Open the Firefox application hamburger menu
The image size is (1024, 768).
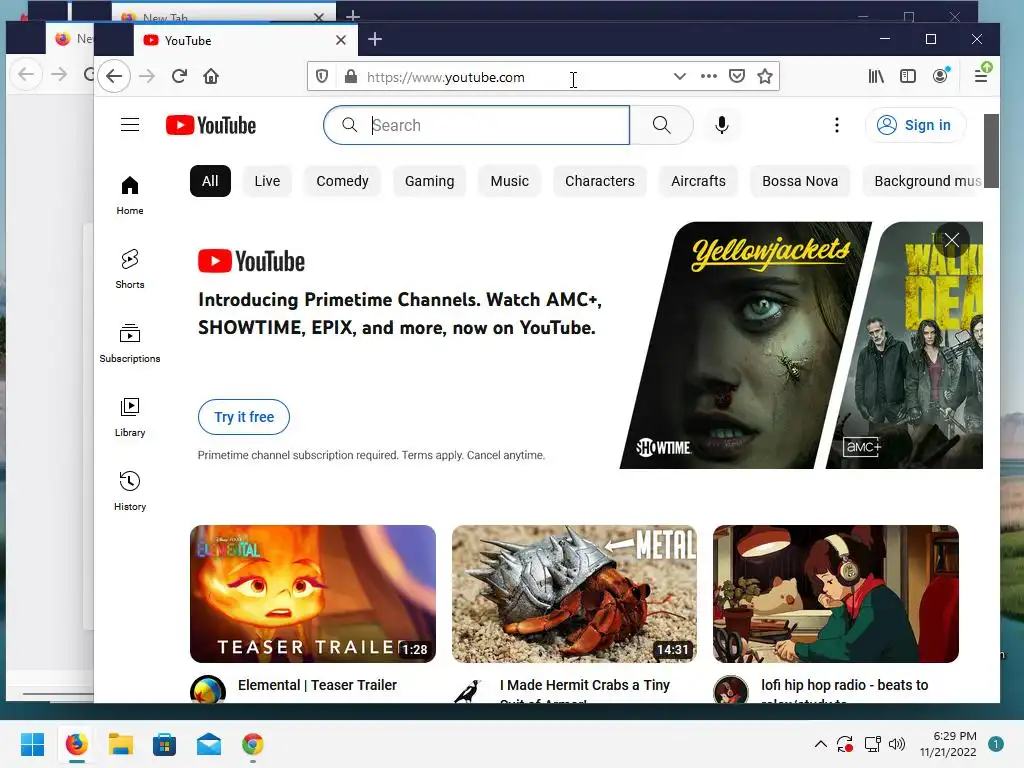981,76
